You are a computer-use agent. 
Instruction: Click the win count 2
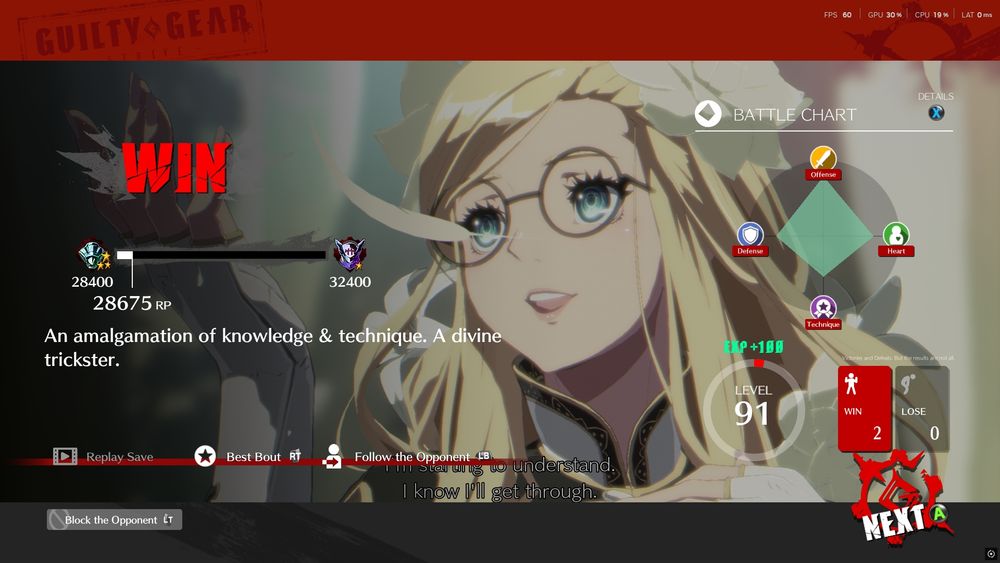[877, 433]
